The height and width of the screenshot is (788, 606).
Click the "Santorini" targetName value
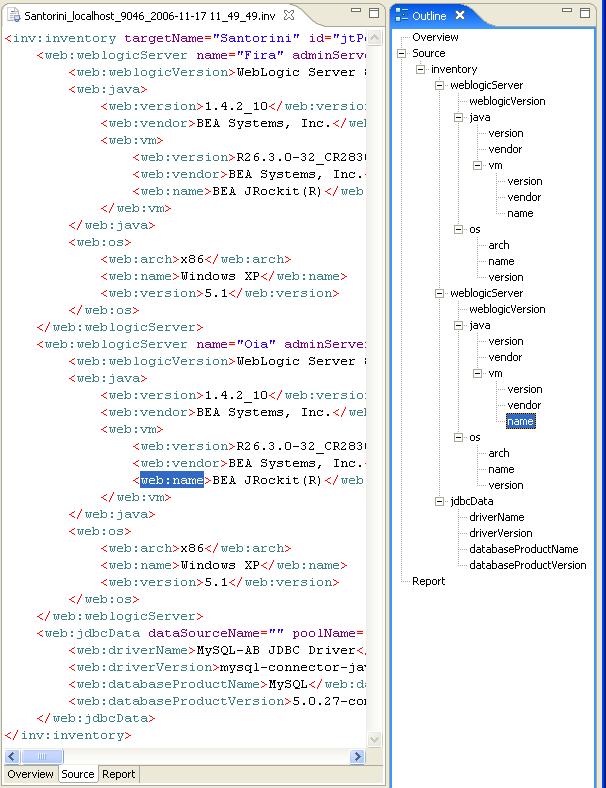(256, 38)
